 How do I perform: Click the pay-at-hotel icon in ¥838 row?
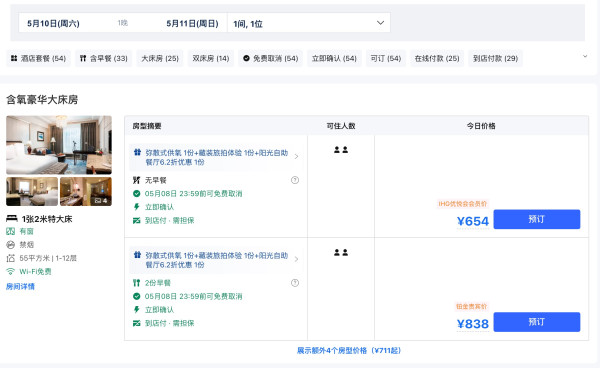pos(137,323)
